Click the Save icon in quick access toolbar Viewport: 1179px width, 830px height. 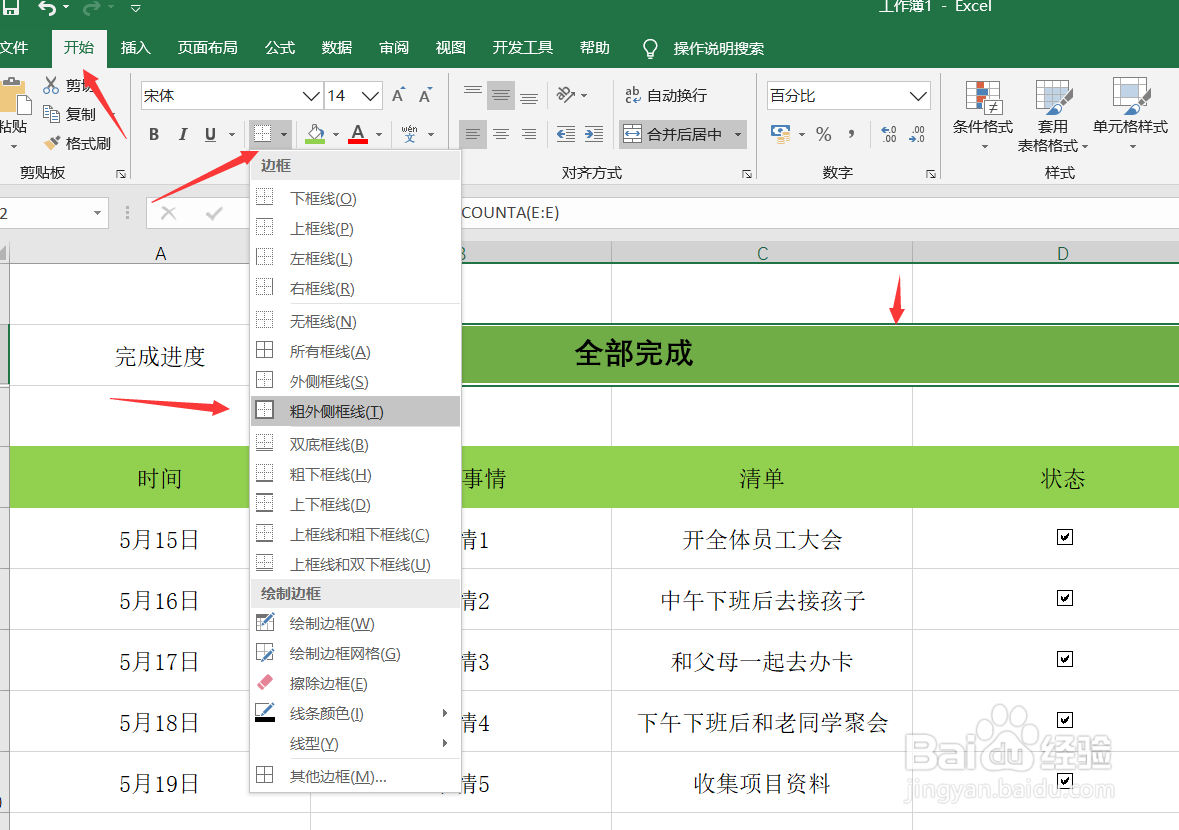(12, 8)
